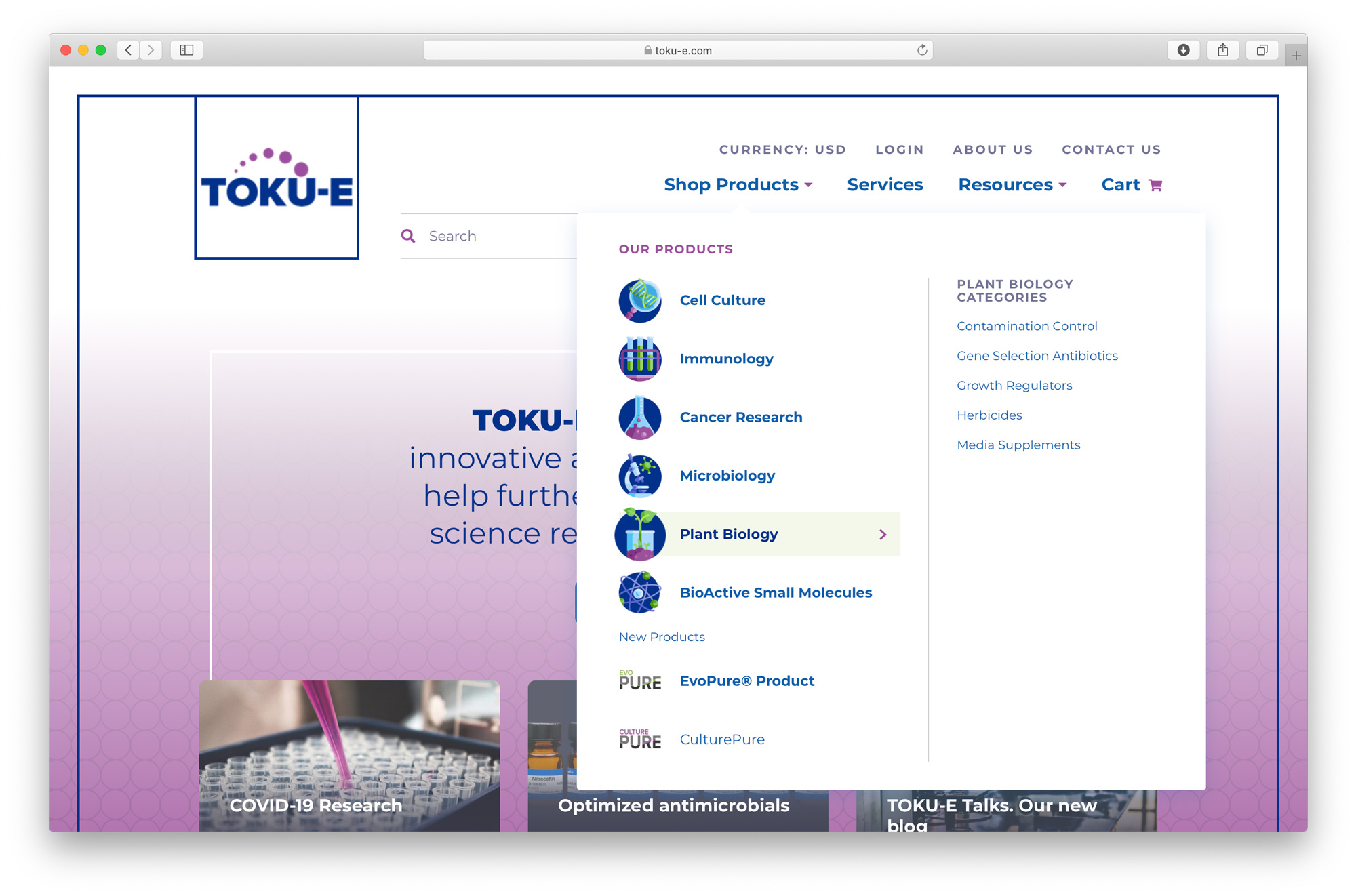
Task: Open the Services menu item
Action: click(885, 185)
